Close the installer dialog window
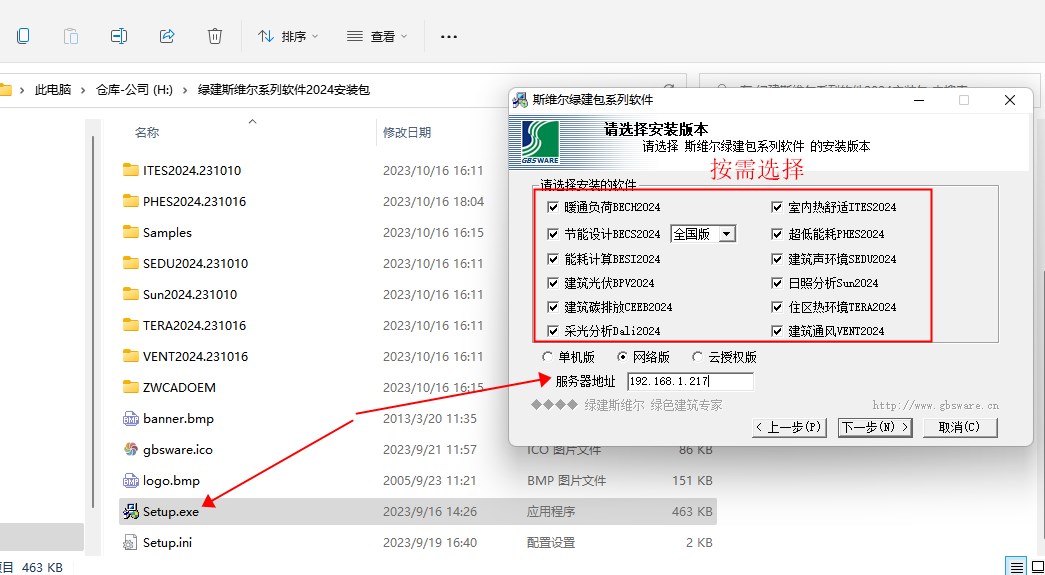 tap(1010, 100)
